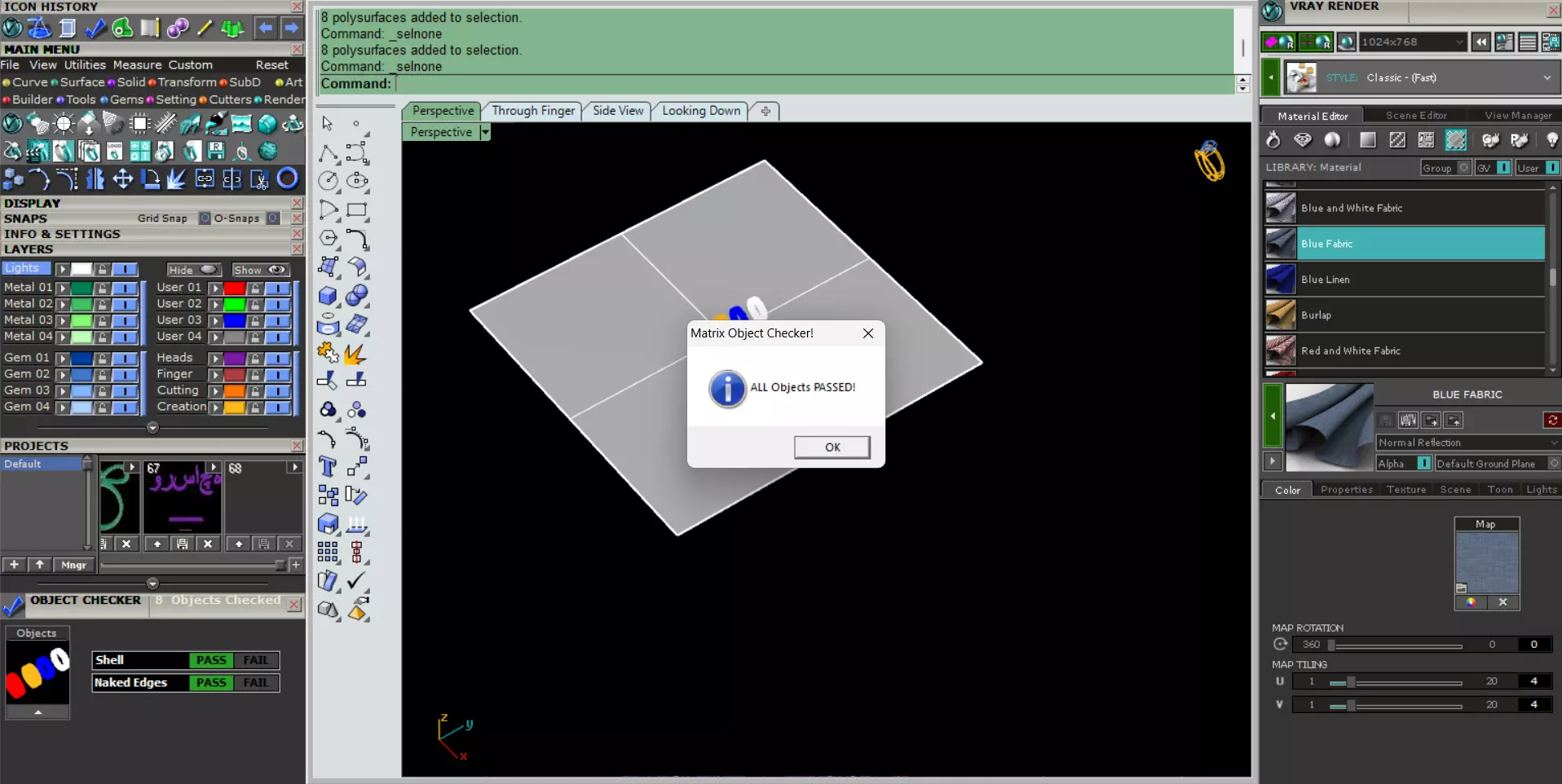Click the Mngr button in Projects

point(73,565)
